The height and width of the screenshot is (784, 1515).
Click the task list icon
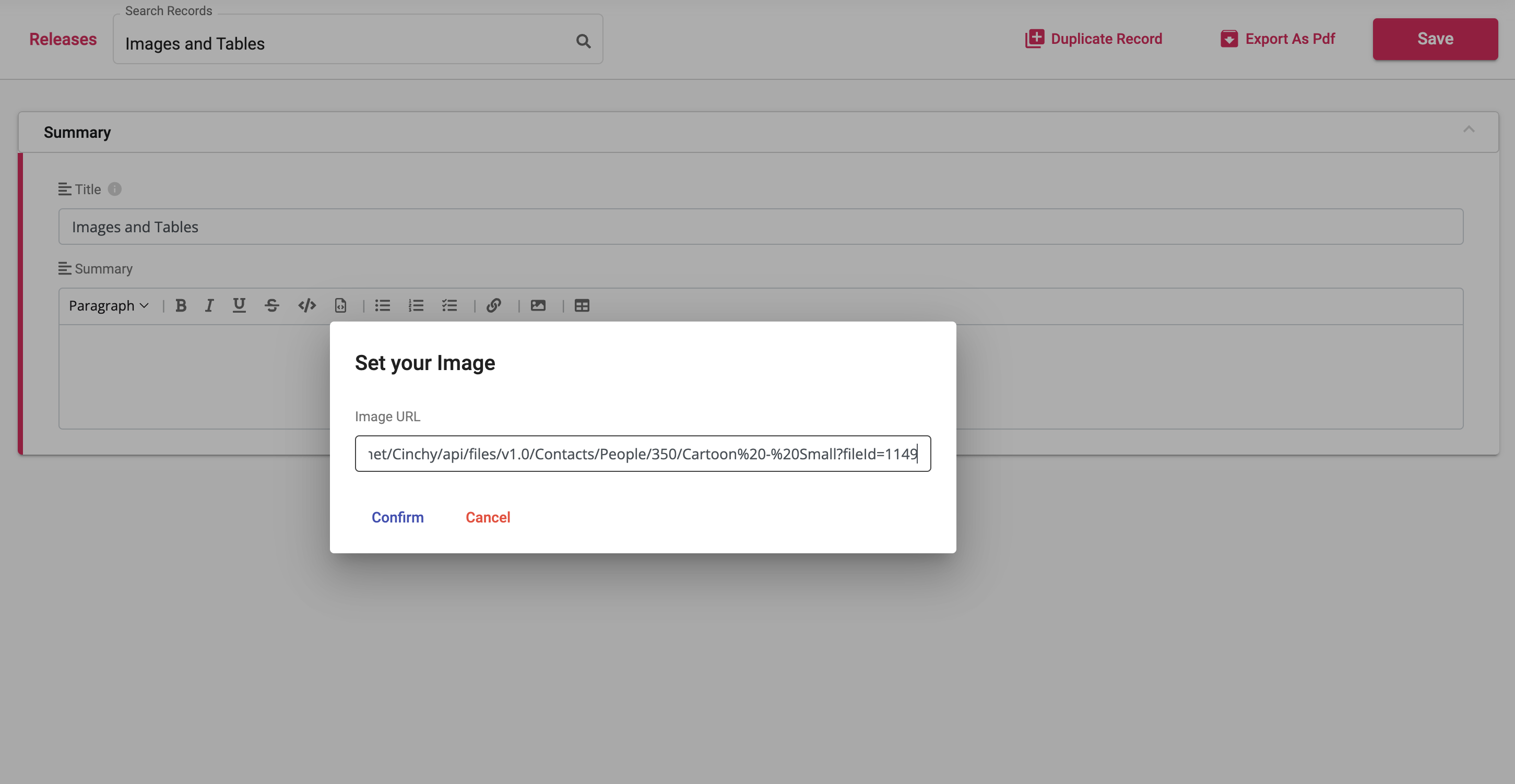coord(449,305)
